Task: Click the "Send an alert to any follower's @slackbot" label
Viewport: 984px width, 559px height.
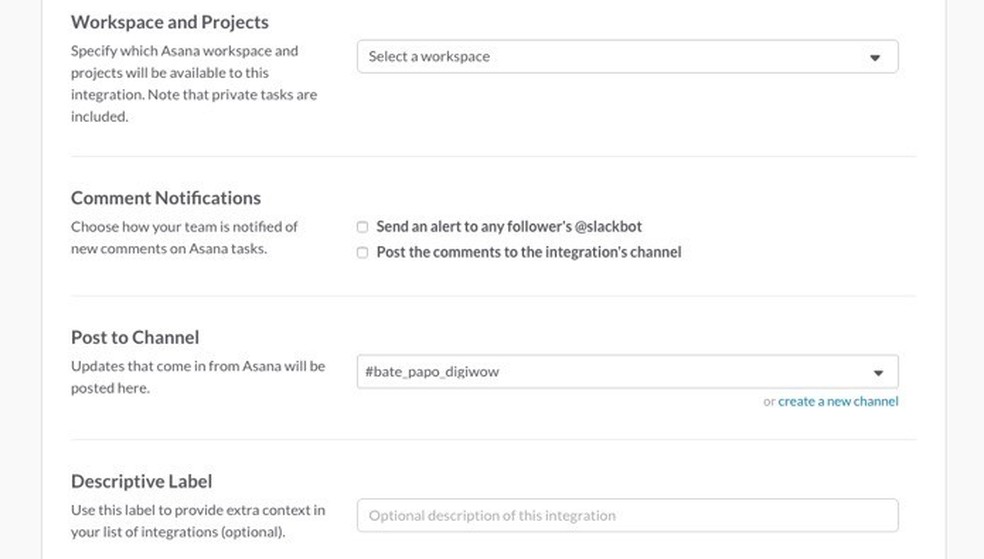Action: pos(509,227)
